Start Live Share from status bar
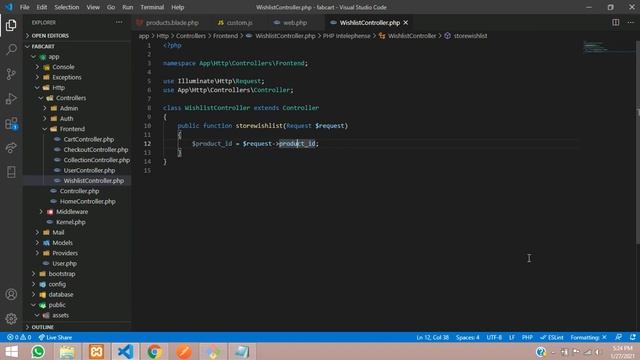Viewport: 640px width, 360px height. pos(55,338)
